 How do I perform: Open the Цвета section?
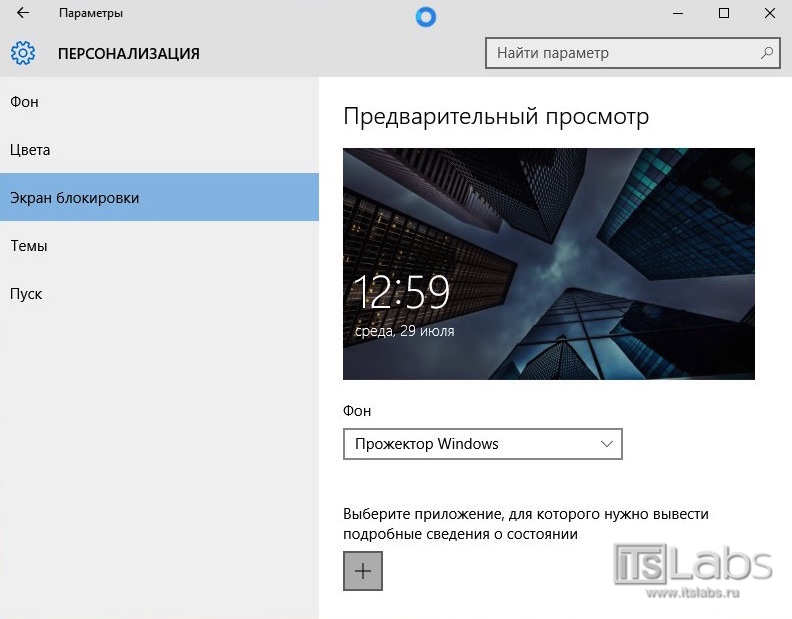[159, 150]
